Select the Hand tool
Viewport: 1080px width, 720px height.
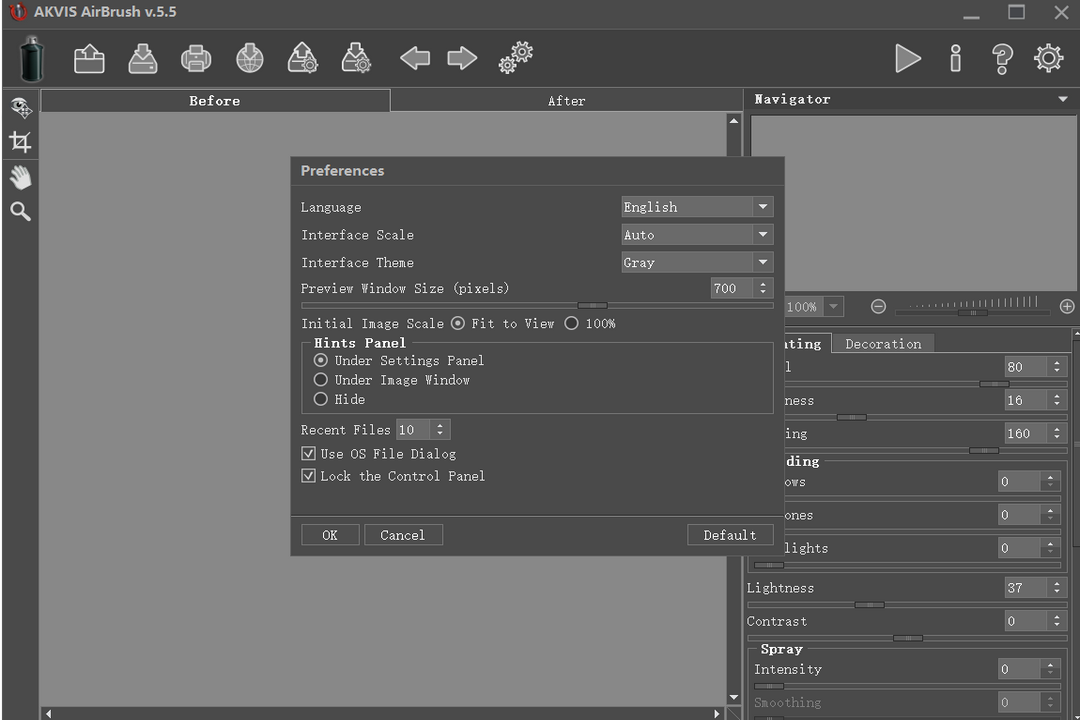20,177
